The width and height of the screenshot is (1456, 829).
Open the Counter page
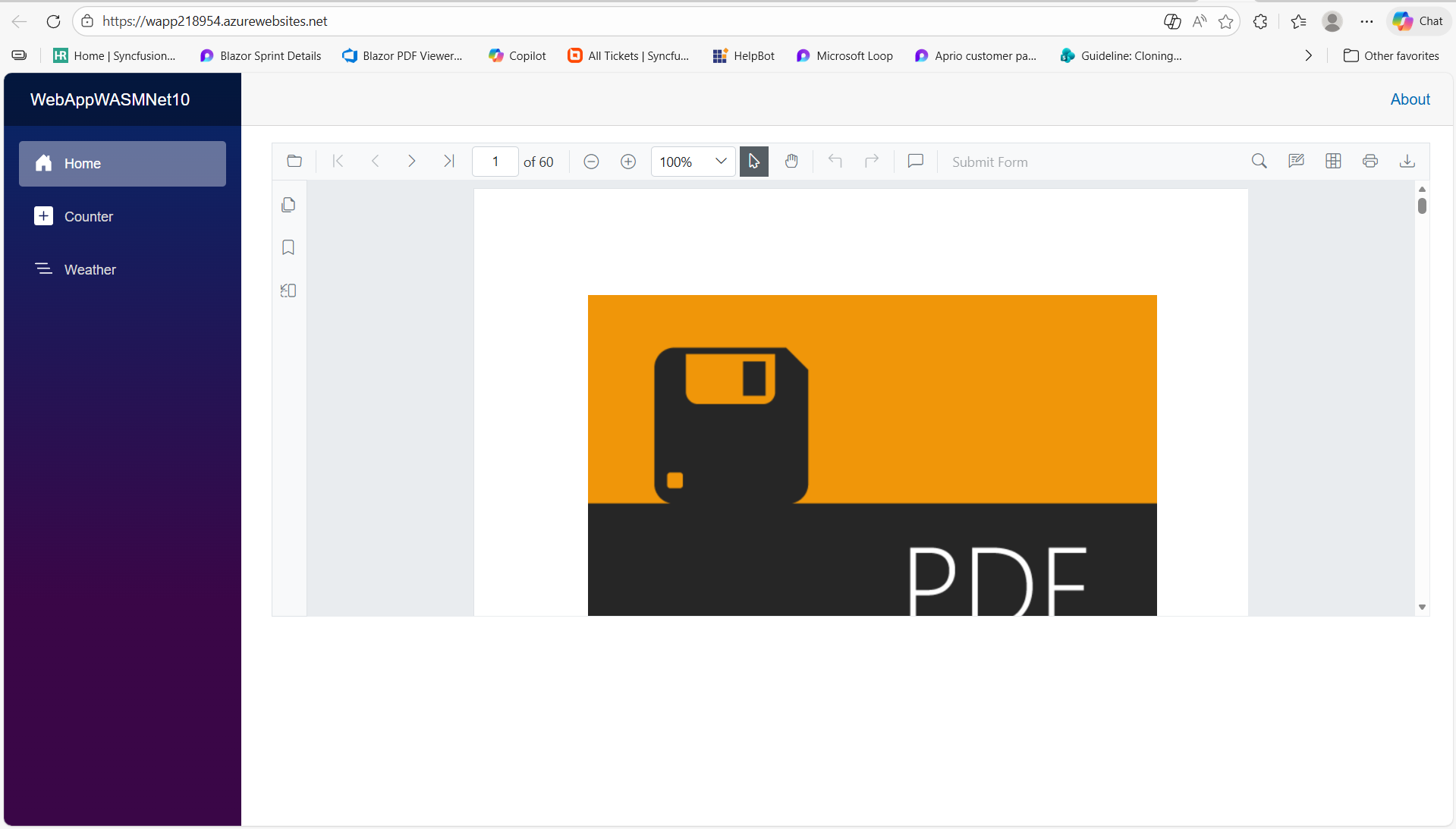click(x=122, y=217)
